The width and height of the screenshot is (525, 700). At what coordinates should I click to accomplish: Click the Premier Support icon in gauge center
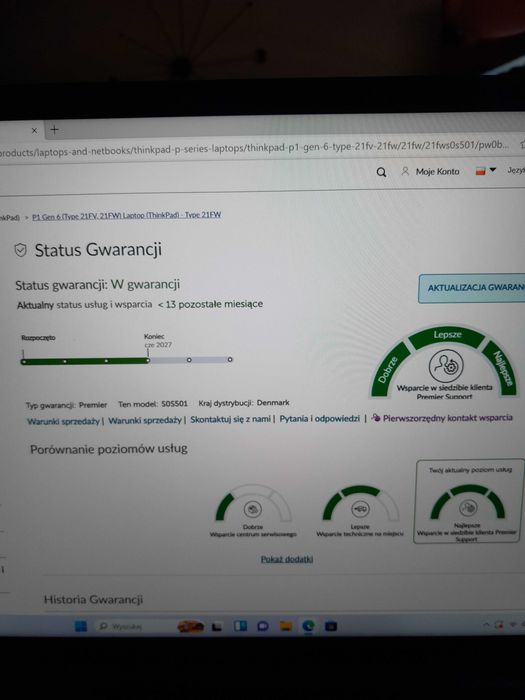[x=446, y=367]
